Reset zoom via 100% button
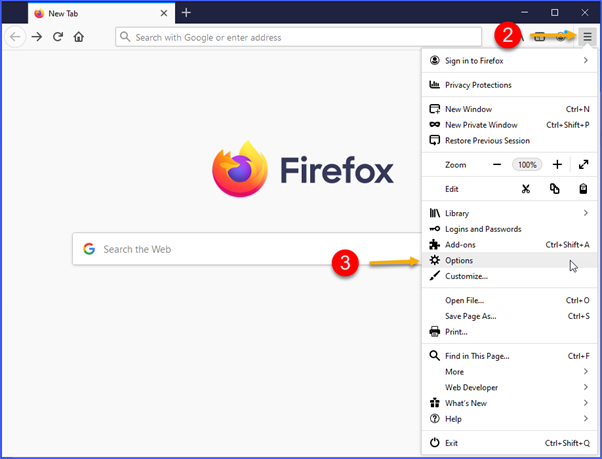Screen dimensions: 602x459 click(x=527, y=165)
